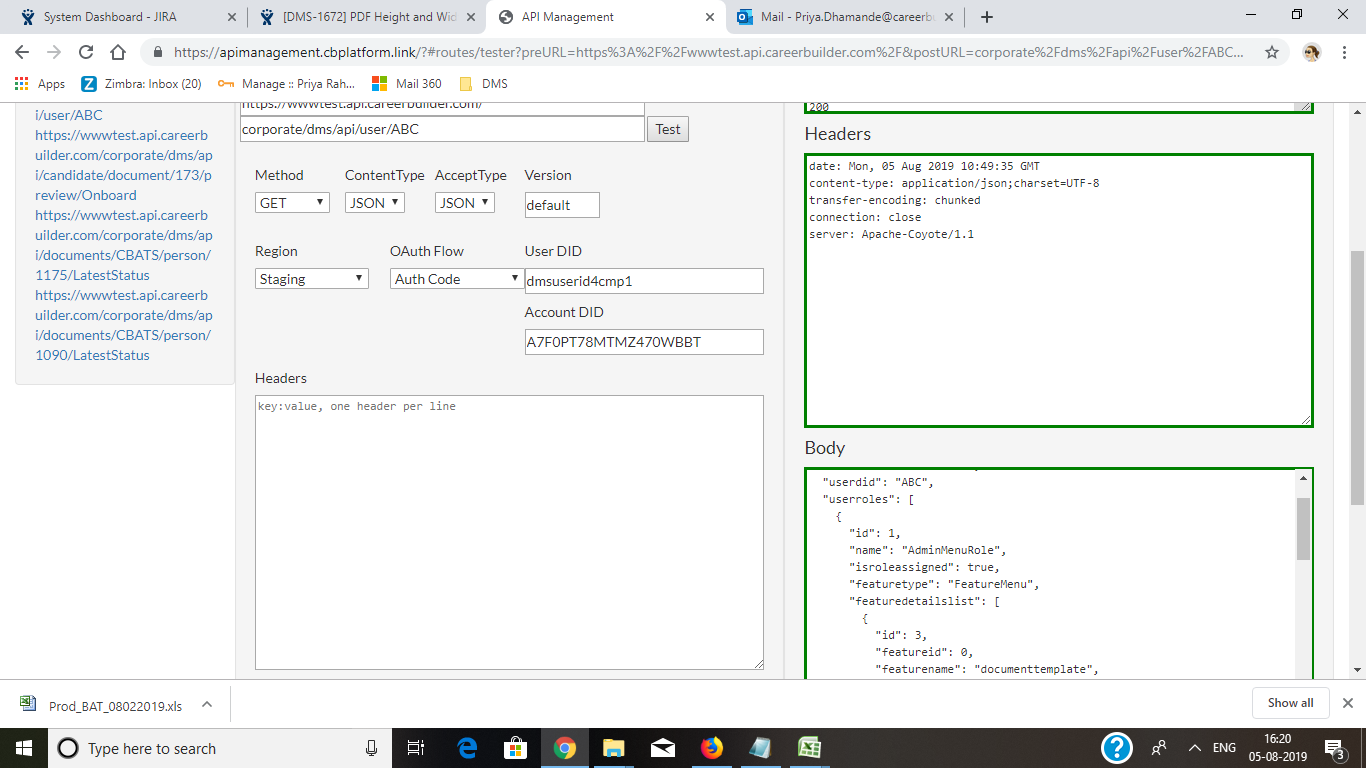
Task: Bookmark this page with star icon
Action: click(x=1272, y=52)
